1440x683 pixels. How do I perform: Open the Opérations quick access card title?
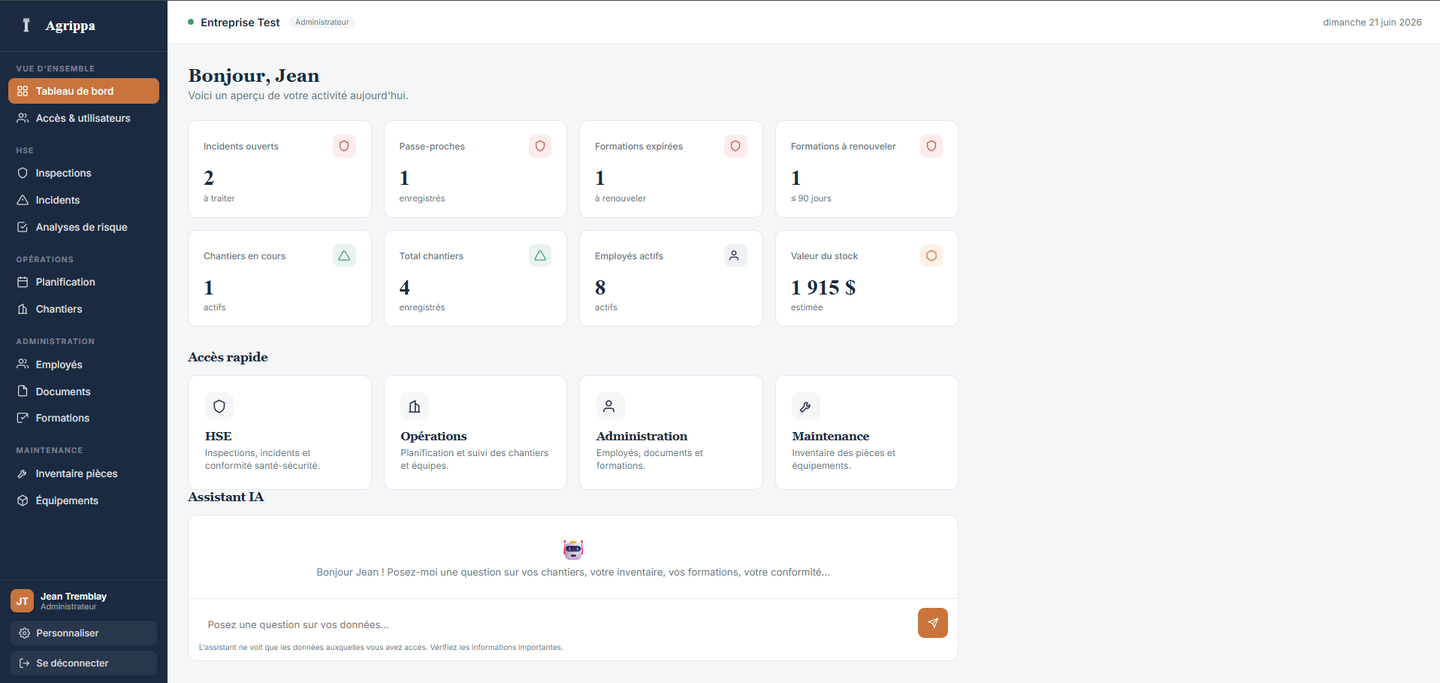(434, 436)
